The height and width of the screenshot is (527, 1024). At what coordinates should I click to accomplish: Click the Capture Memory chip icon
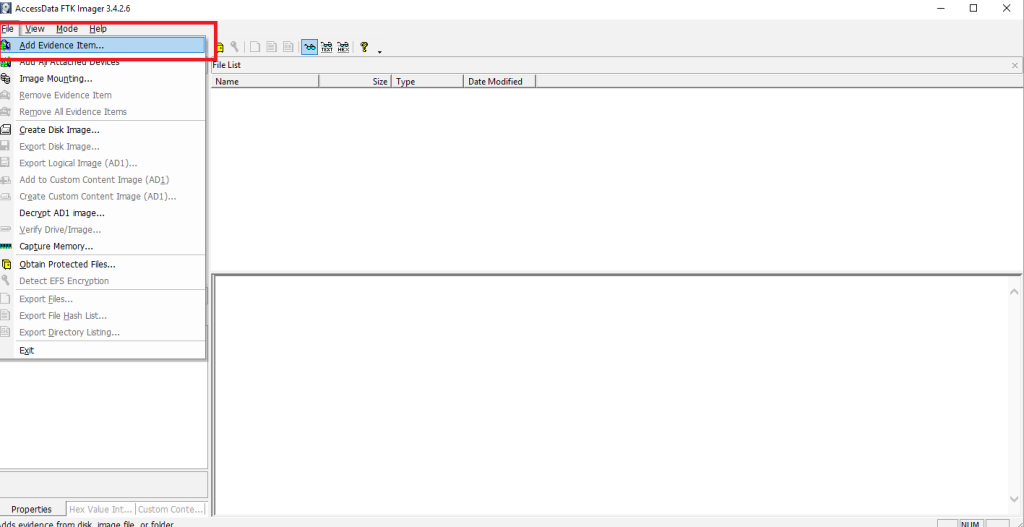[6, 246]
